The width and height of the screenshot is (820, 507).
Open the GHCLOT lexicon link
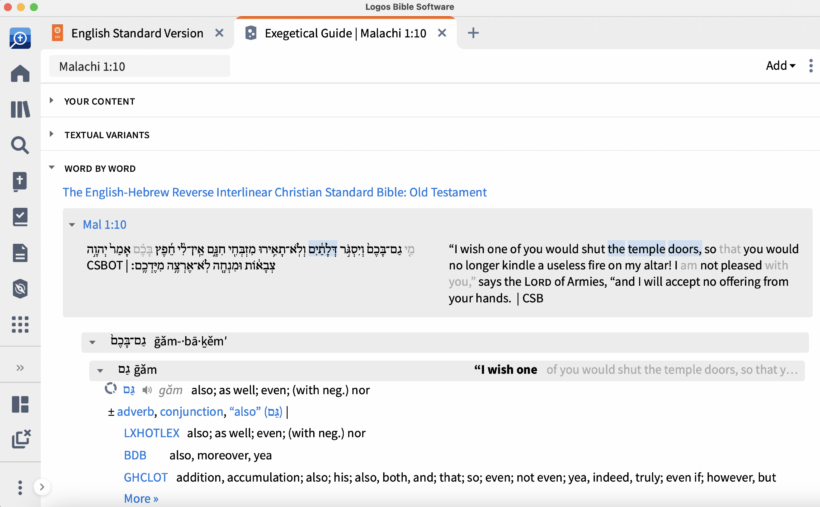[x=145, y=477]
